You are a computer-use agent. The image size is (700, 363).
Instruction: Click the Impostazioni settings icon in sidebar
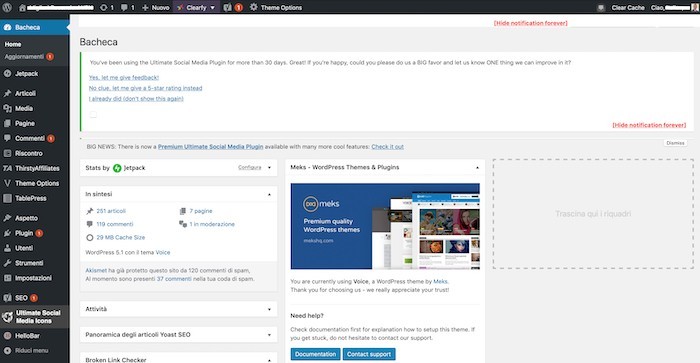(8, 278)
